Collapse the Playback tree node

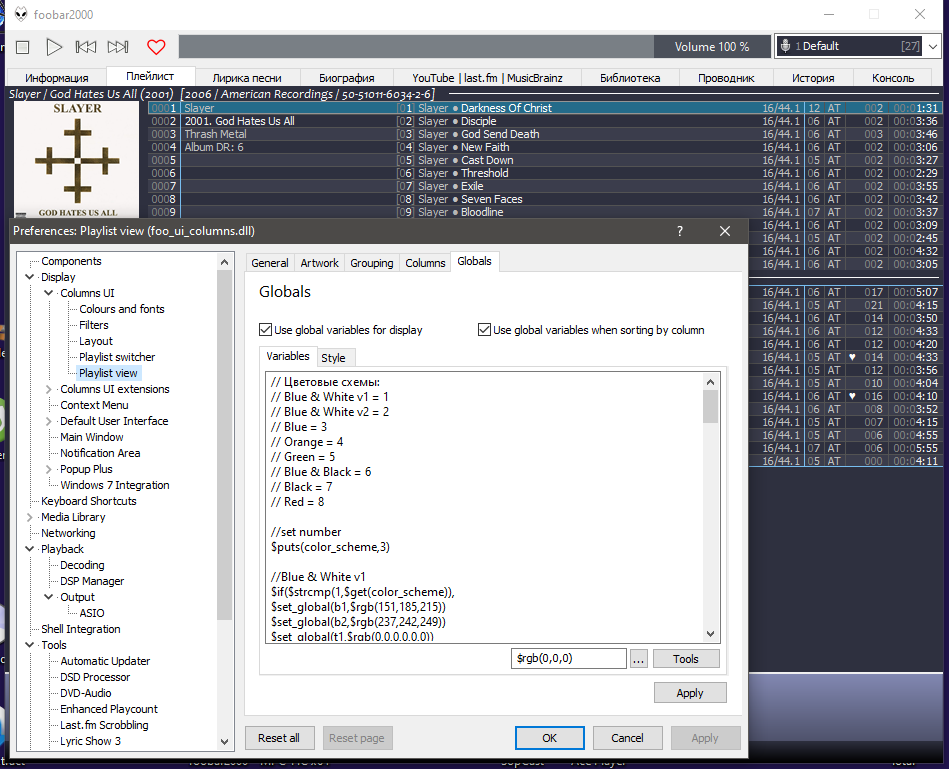[x=30, y=549]
